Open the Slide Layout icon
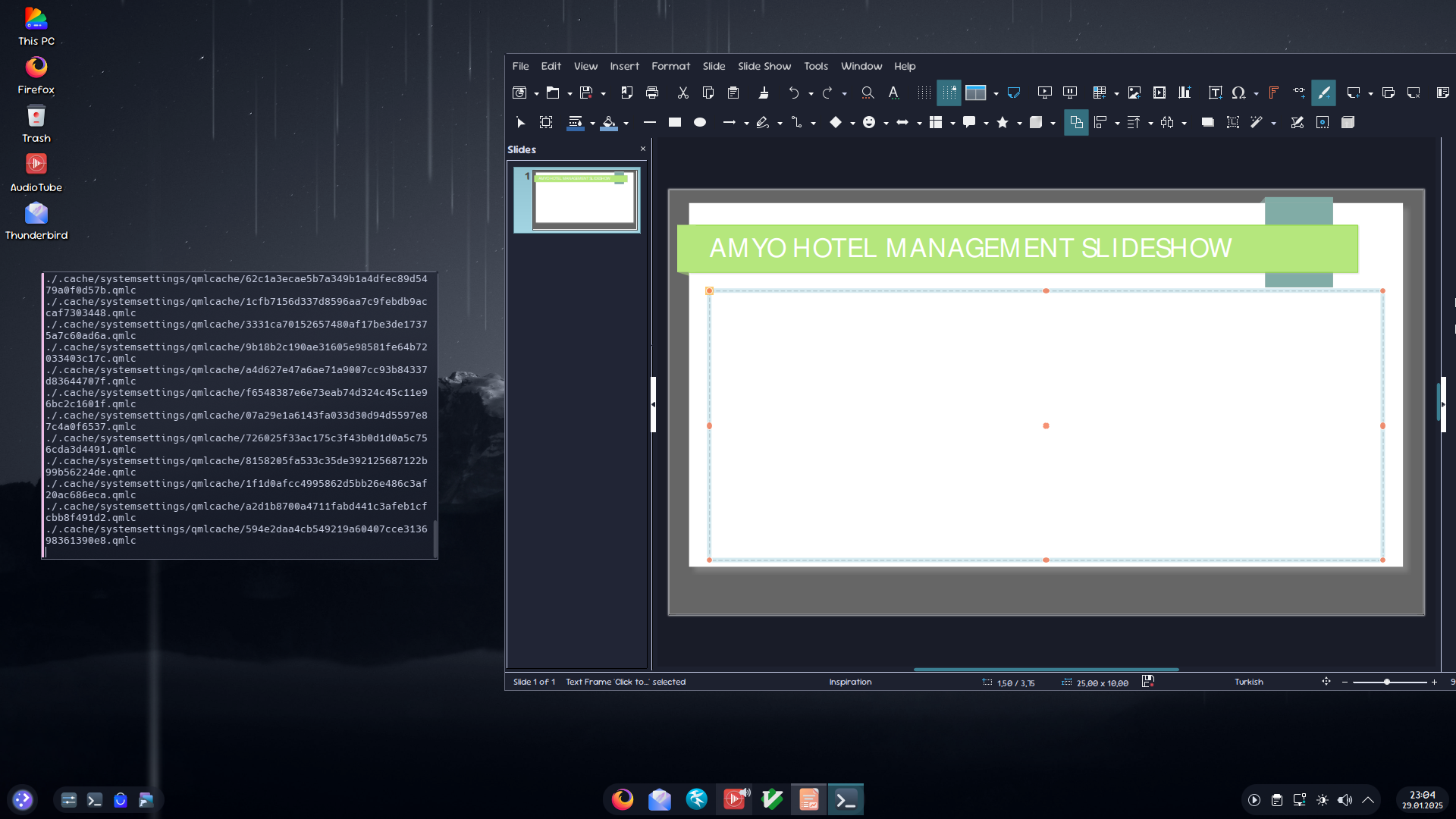The height and width of the screenshot is (819, 1456). (1442, 93)
